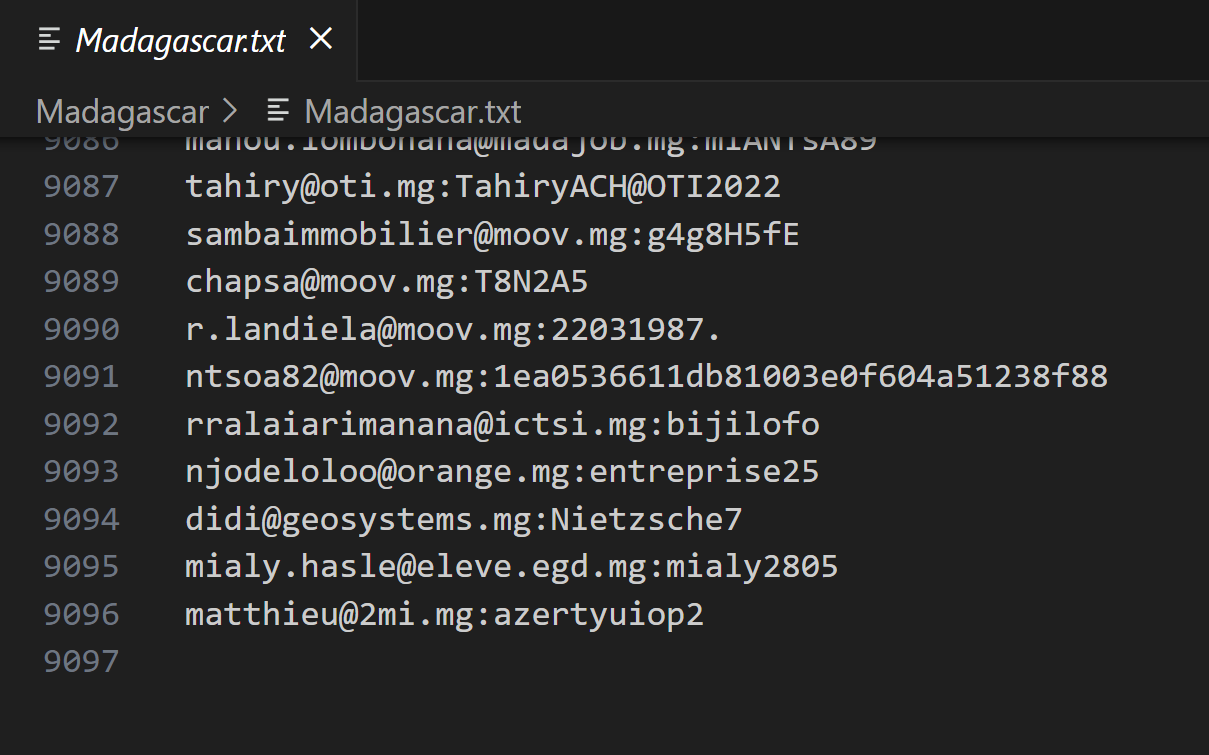Click line number 9095 in the gutter
The width and height of the screenshot is (1209, 755).
[81, 567]
